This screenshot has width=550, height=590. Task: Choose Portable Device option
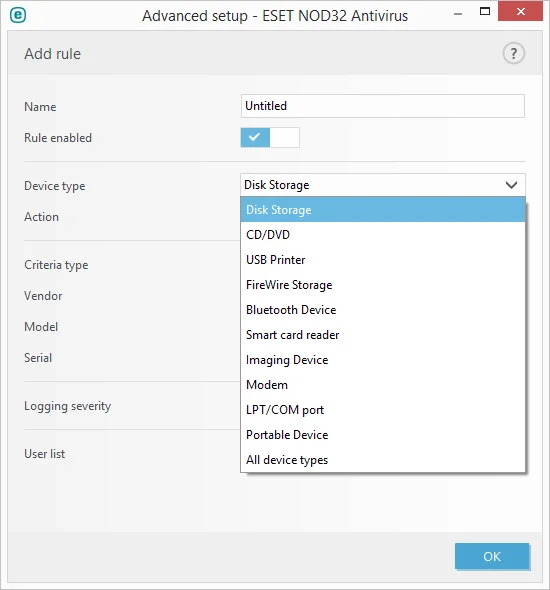point(383,435)
